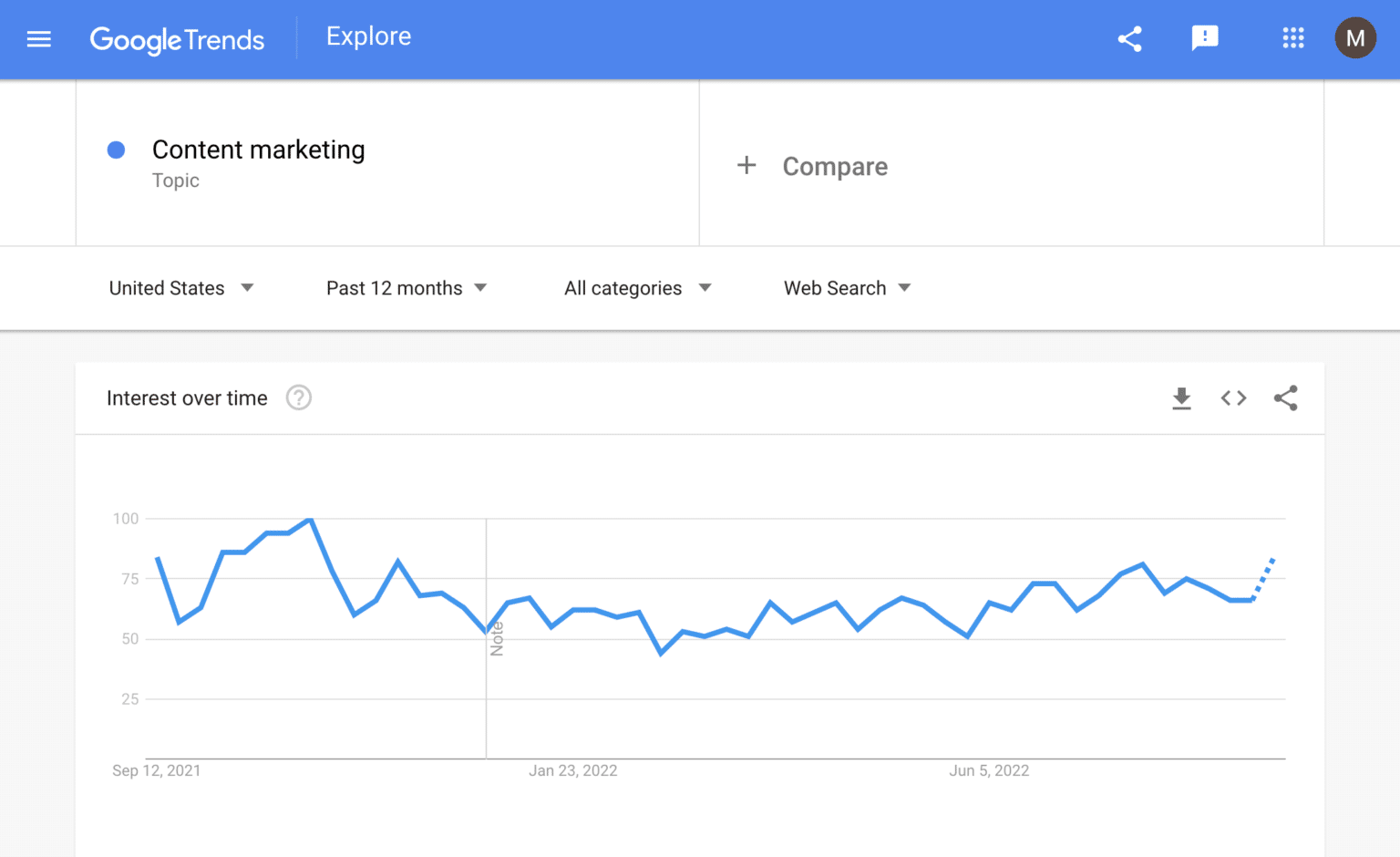Click the plus icon next to Compare

pyautogui.click(x=746, y=165)
